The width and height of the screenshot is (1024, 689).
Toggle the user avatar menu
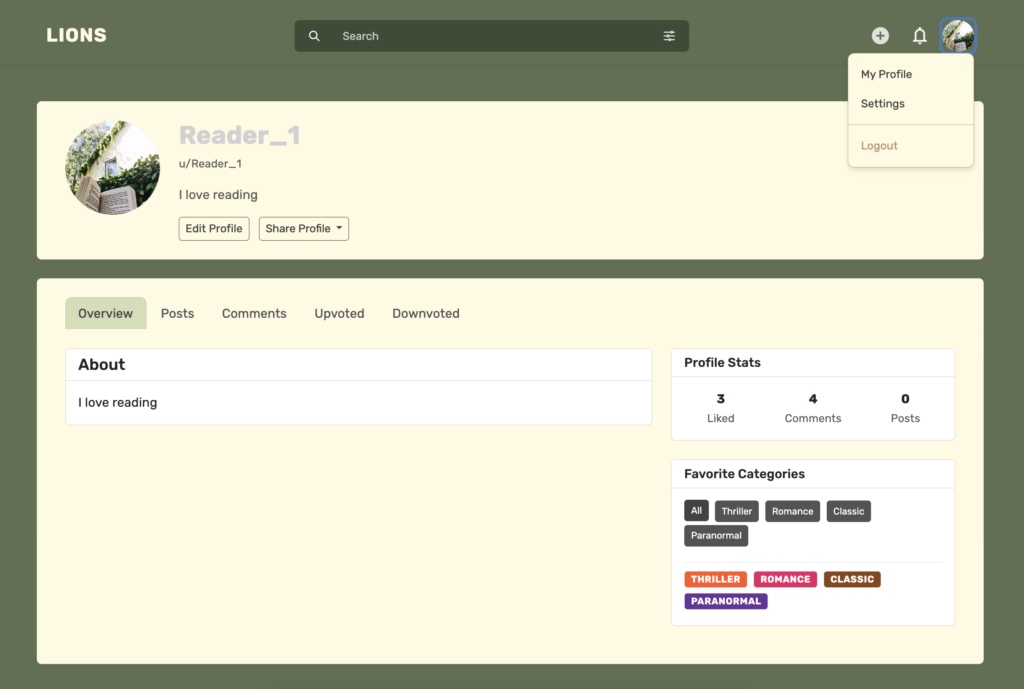tap(957, 36)
